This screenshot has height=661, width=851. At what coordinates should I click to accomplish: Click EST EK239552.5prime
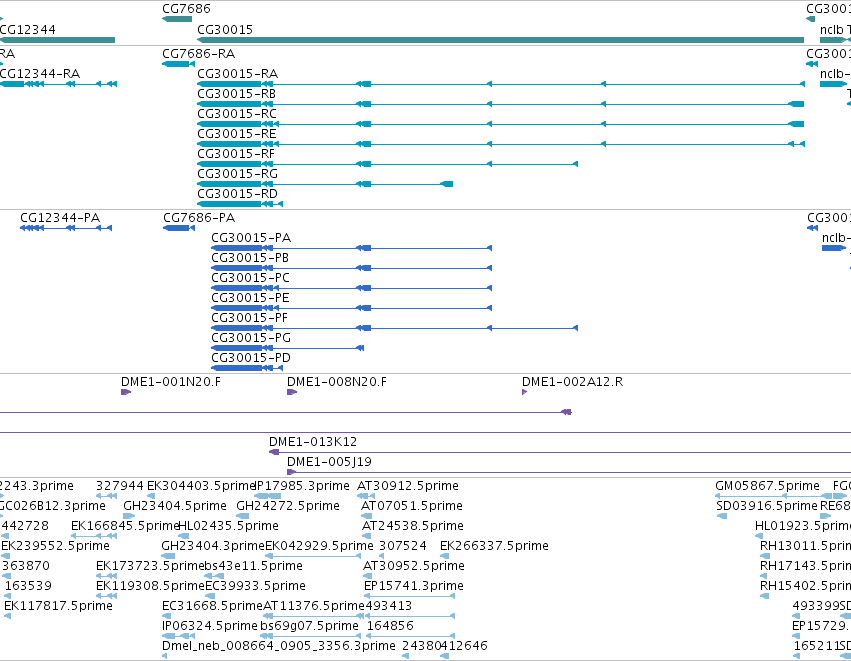tap(55, 546)
